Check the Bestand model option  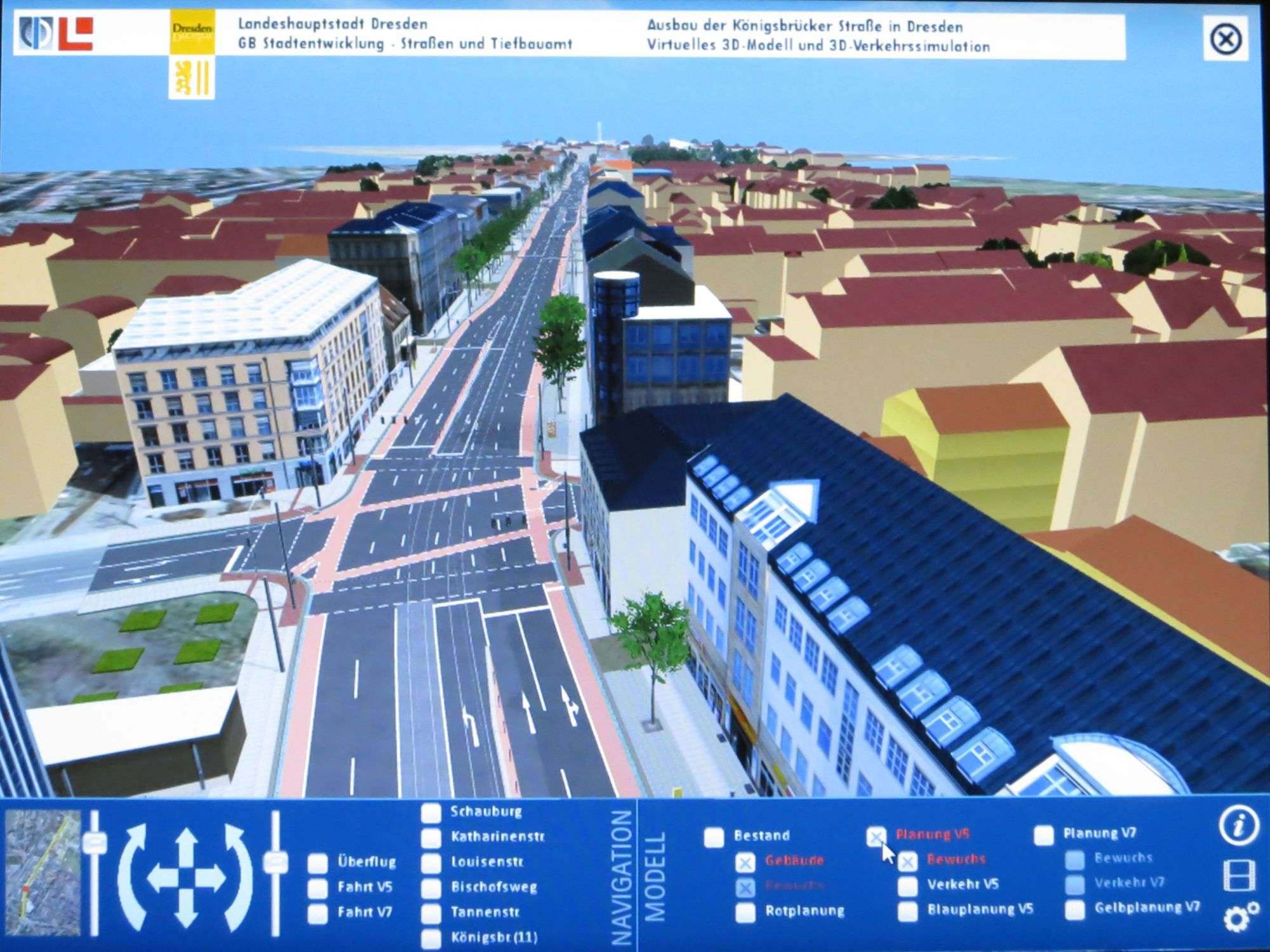(x=714, y=837)
